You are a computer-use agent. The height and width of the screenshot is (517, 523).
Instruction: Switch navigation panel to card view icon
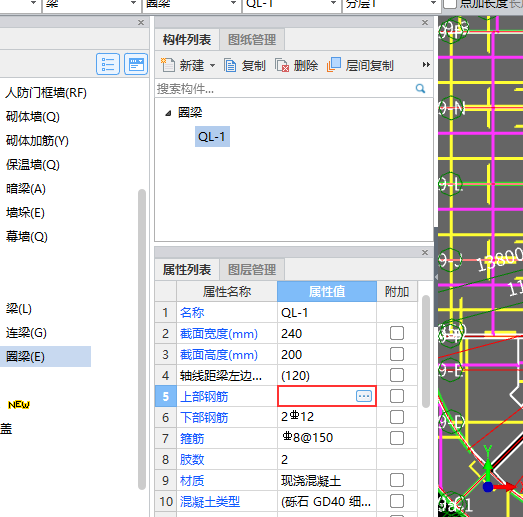tap(136, 64)
